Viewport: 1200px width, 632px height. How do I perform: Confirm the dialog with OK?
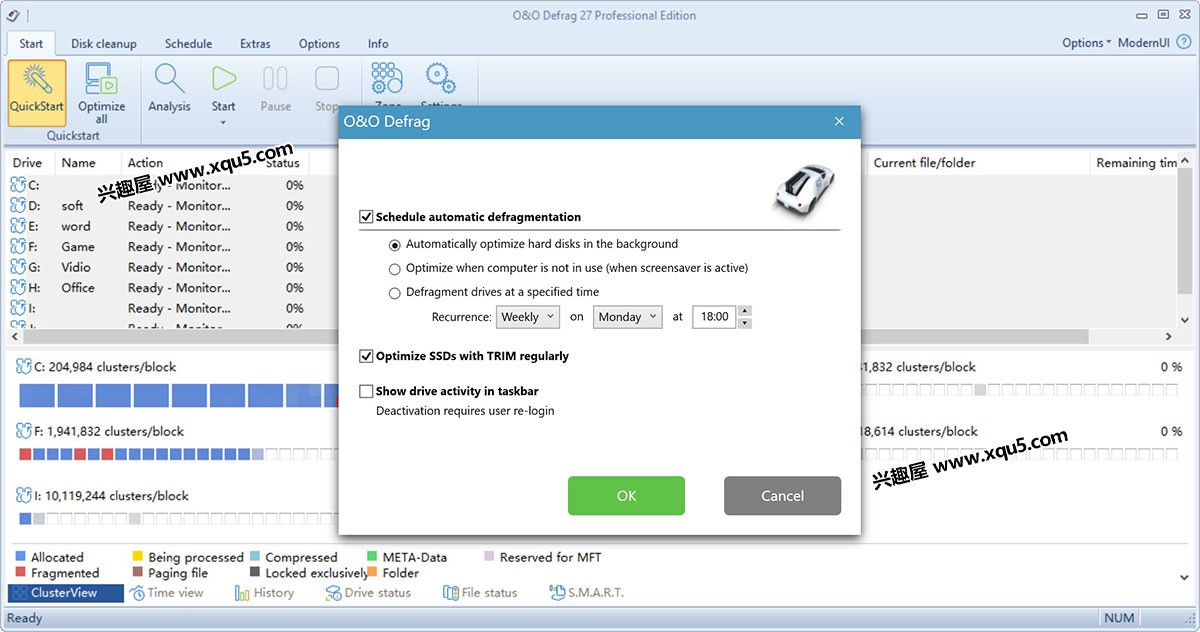[x=626, y=496]
